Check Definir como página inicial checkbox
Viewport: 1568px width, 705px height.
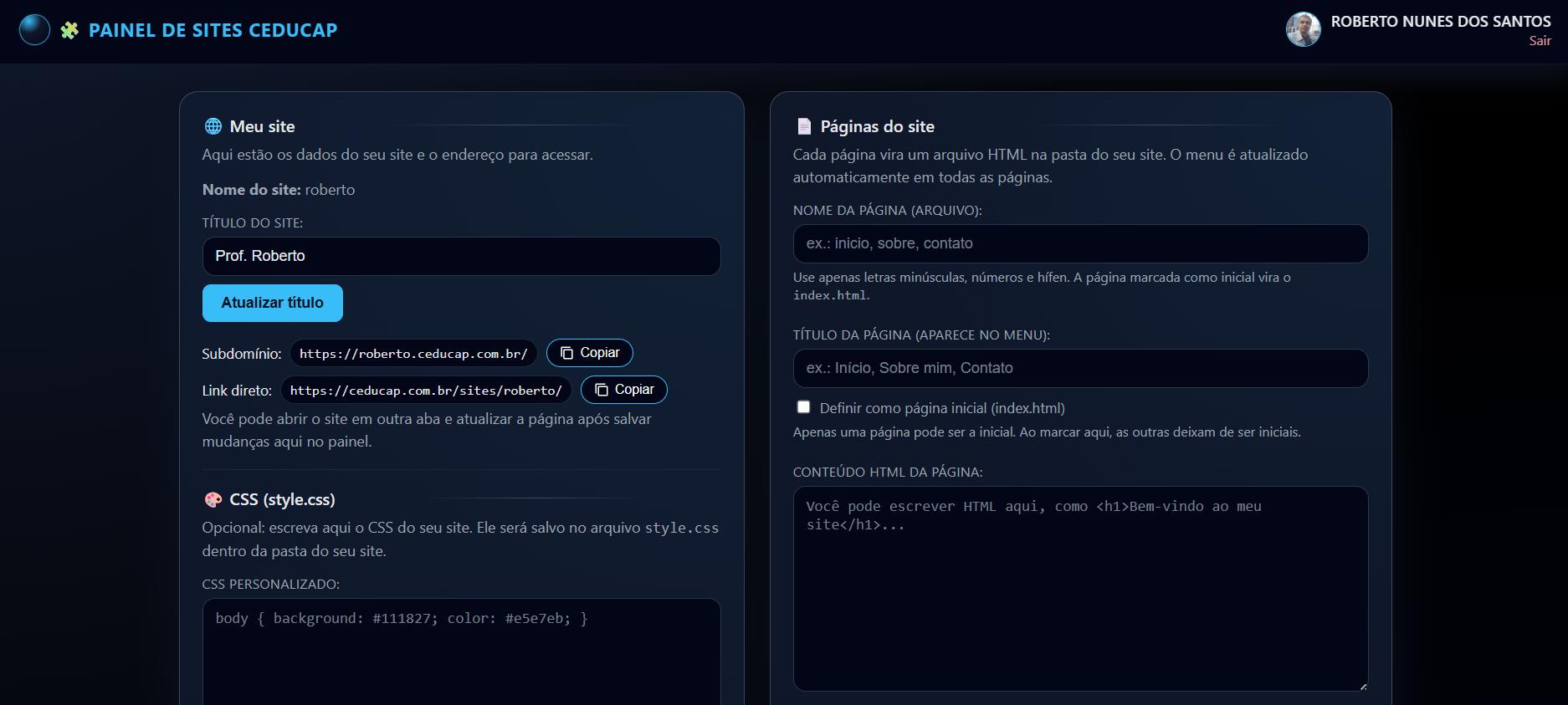(x=803, y=407)
